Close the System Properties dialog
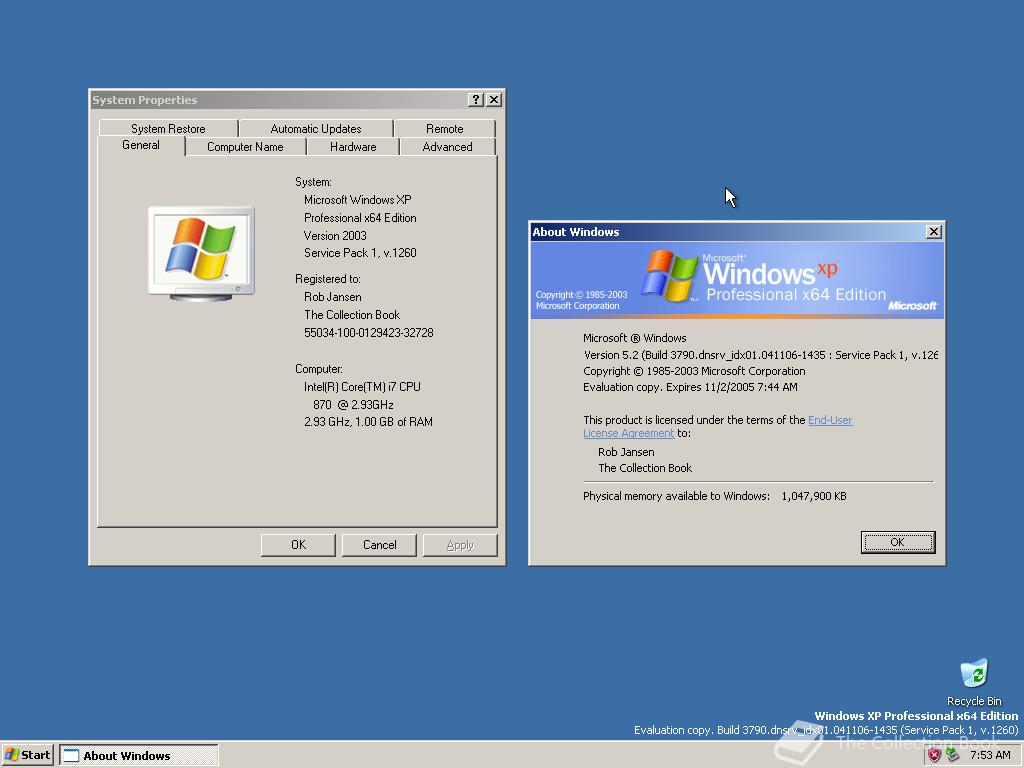 [494, 99]
